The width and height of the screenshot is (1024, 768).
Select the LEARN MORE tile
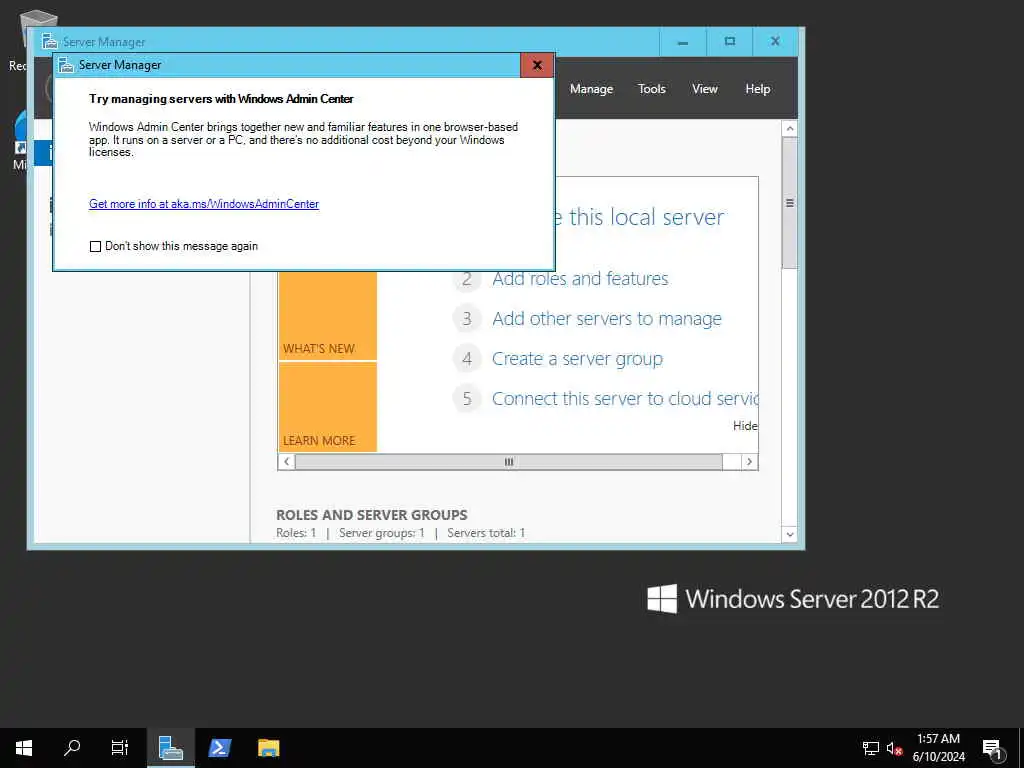coord(327,407)
